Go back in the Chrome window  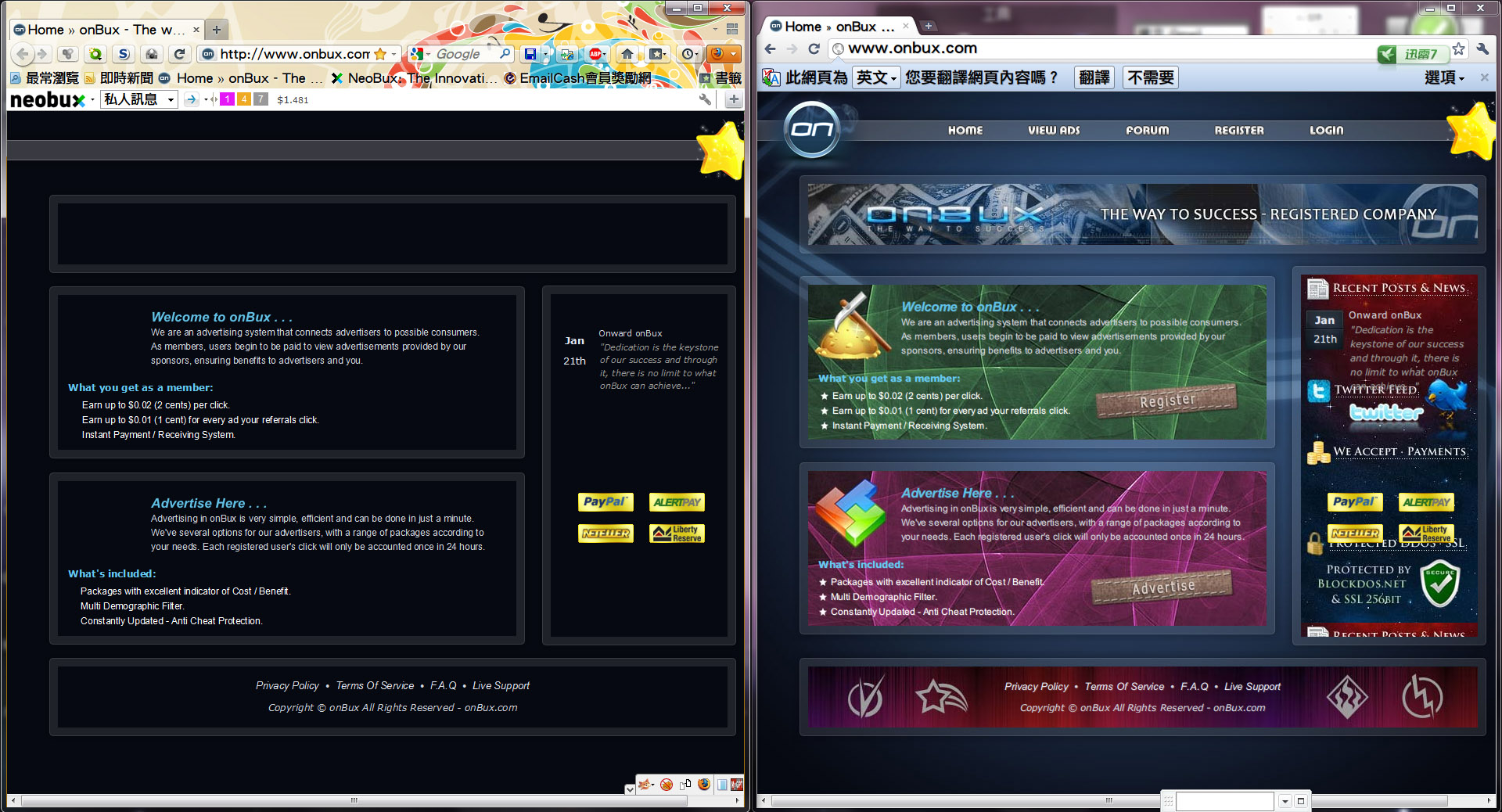click(x=770, y=49)
